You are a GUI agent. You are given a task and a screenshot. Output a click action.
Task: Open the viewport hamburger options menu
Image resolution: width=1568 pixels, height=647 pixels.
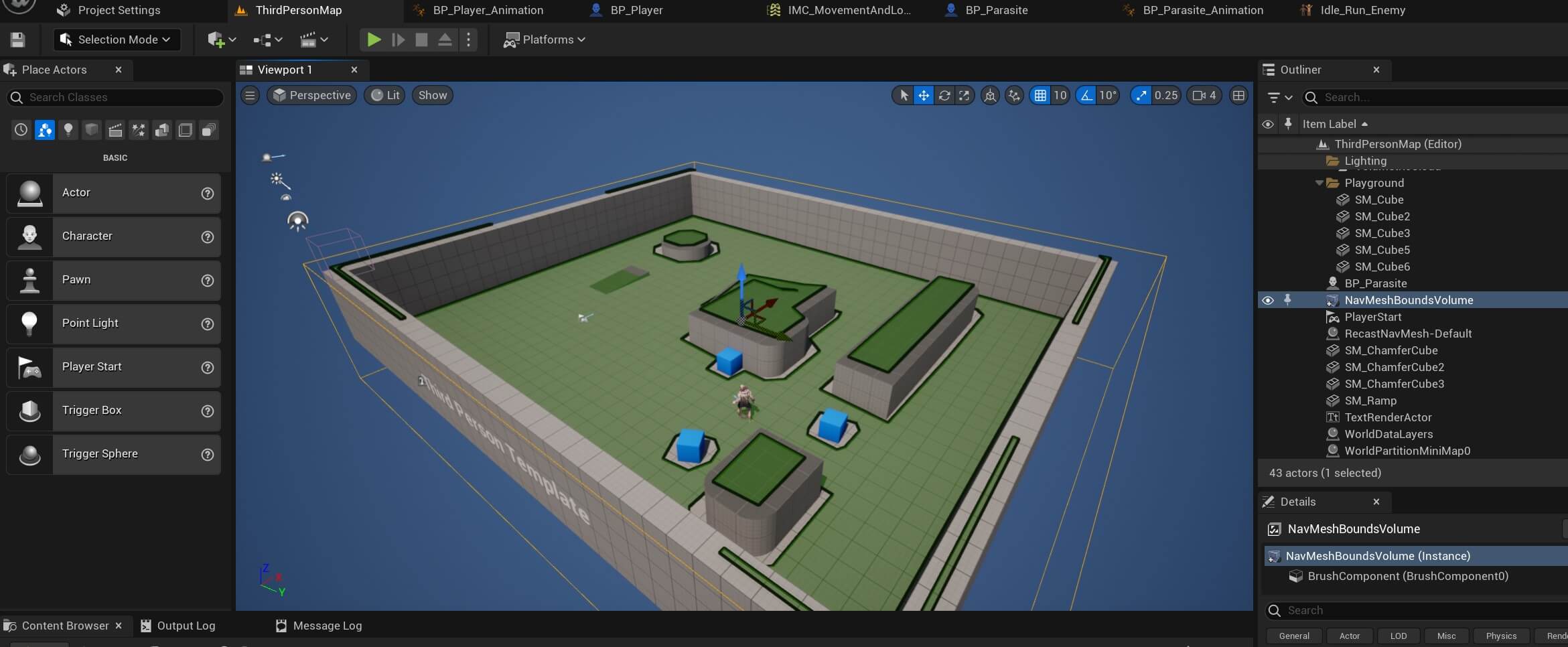click(x=250, y=95)
